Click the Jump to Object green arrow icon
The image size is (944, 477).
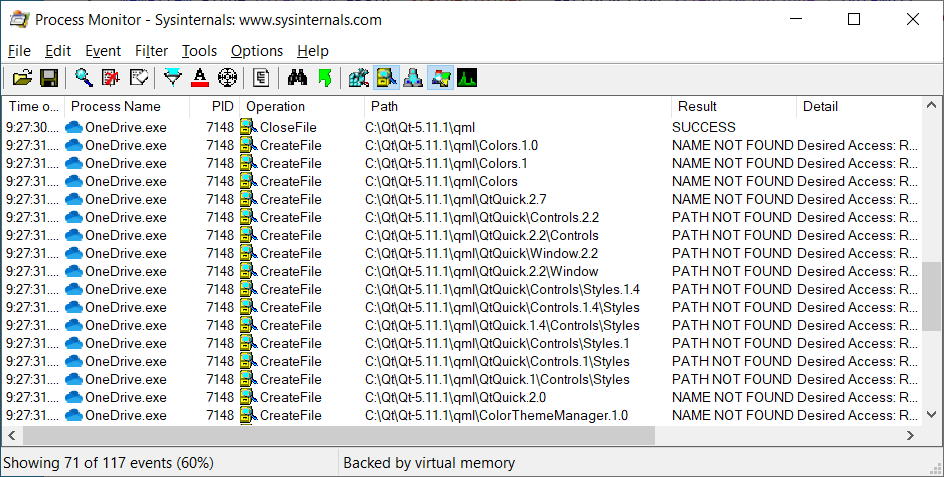[x=324, y=78]
